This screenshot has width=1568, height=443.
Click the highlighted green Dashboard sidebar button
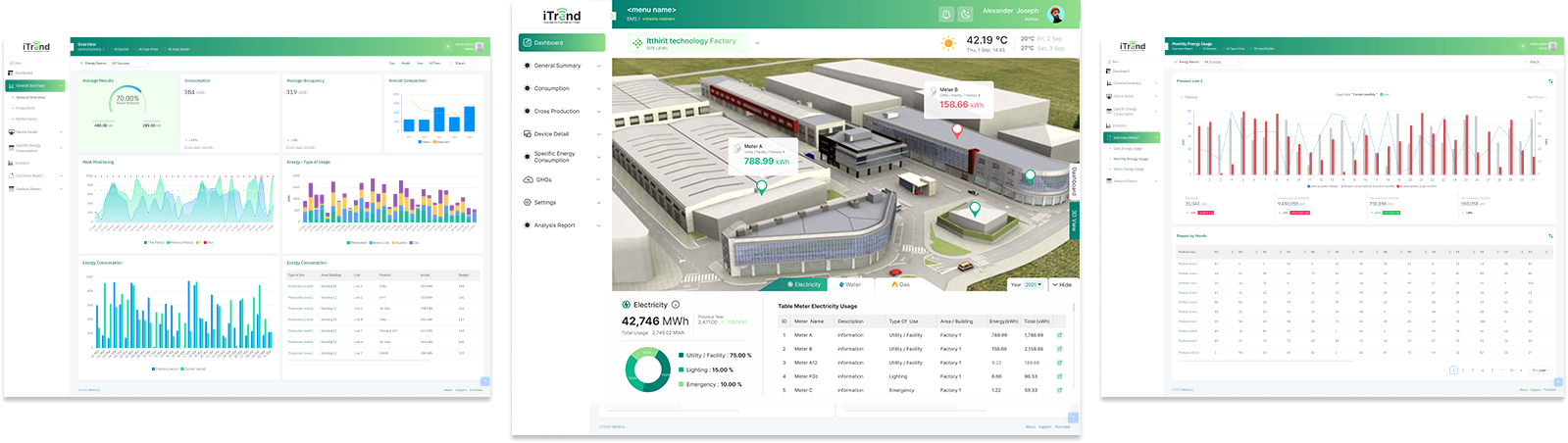point(562,43)
